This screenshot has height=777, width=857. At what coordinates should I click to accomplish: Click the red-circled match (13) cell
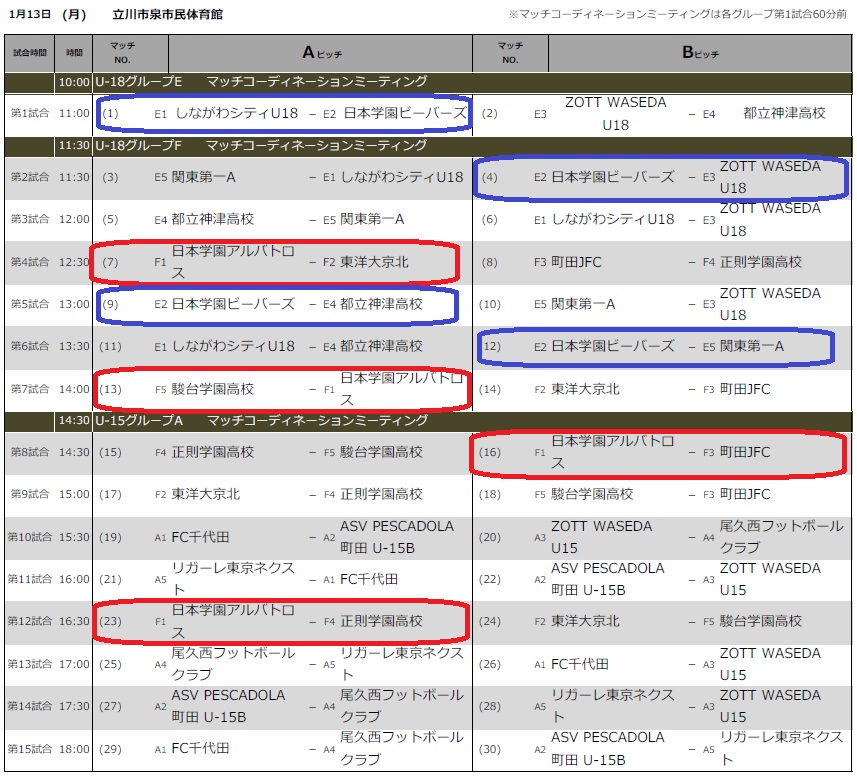280,389
